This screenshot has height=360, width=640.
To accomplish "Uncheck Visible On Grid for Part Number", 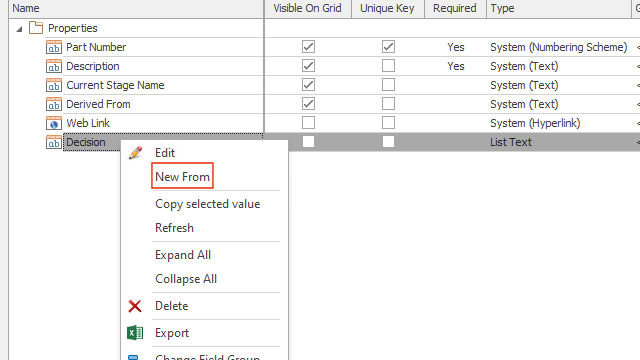I will (x=309, y=47).
